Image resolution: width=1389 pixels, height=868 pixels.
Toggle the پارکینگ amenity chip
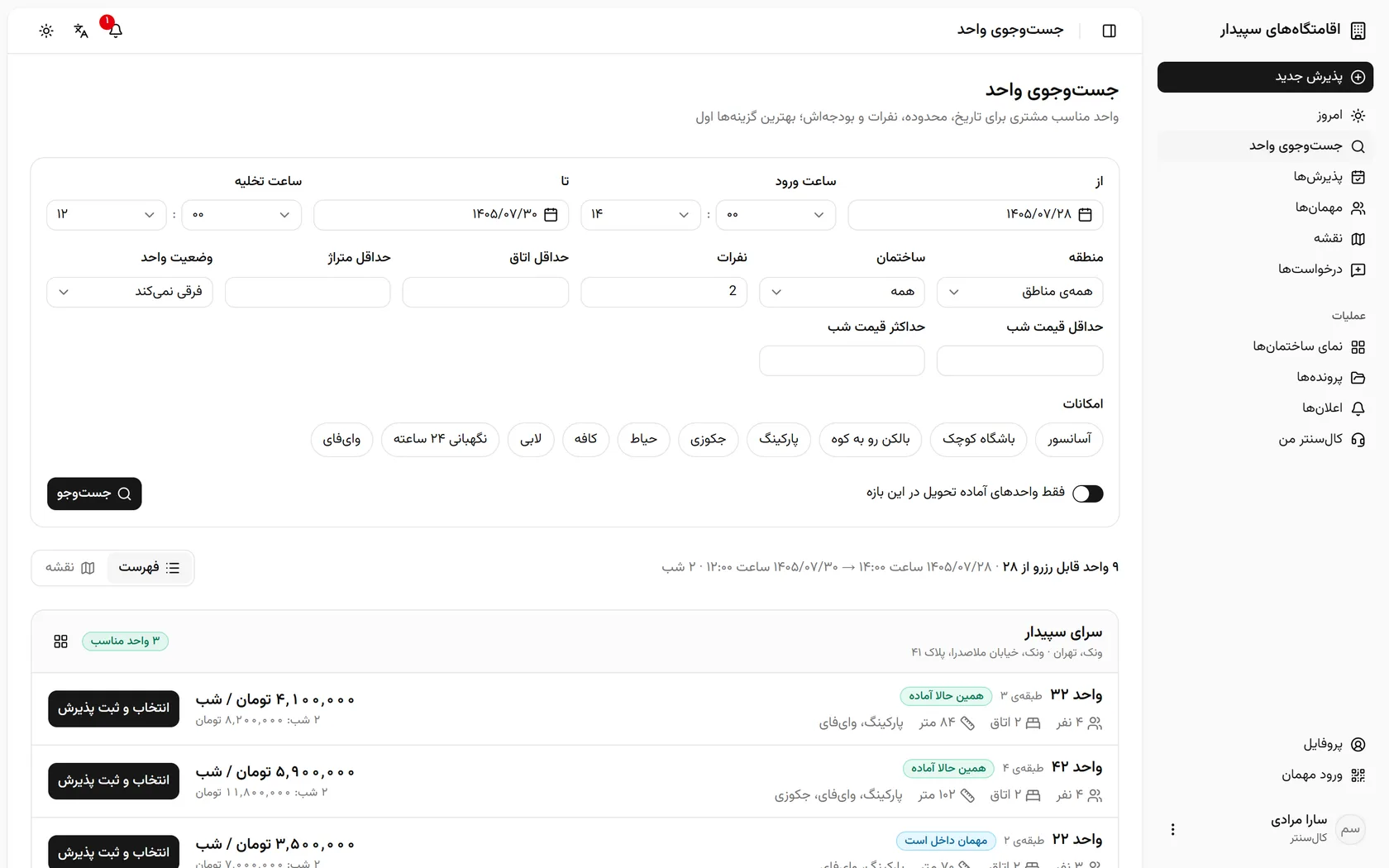pyautogui.click(x=779, y=440)
